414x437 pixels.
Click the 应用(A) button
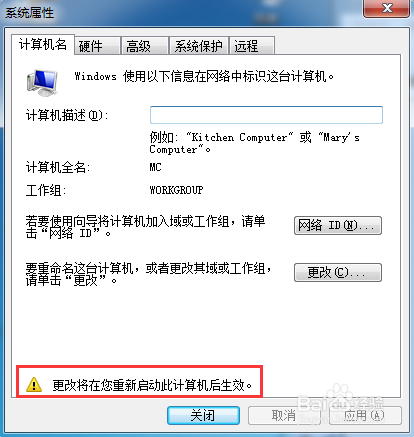tap(365, 415)
